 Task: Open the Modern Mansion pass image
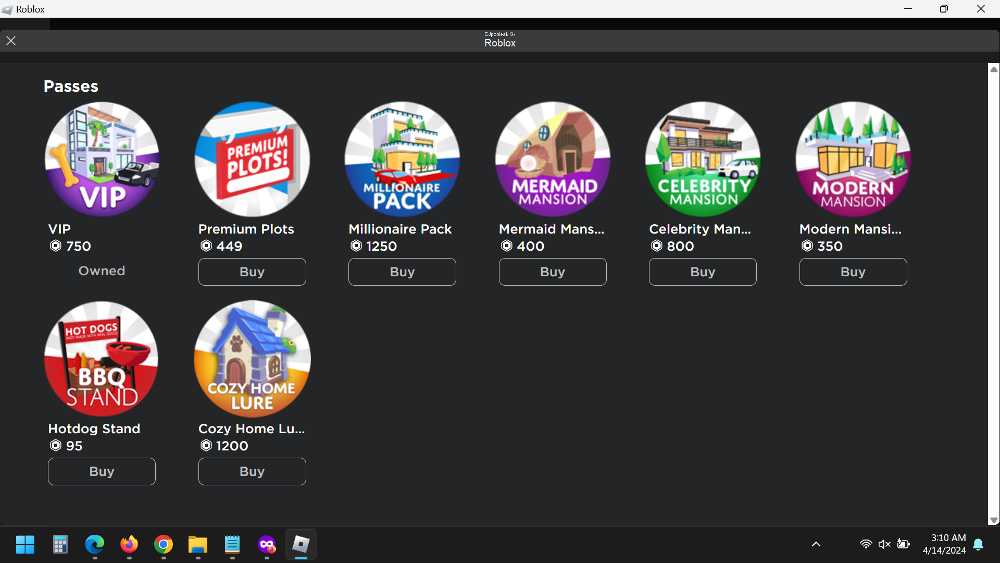(x=853, y=159)
